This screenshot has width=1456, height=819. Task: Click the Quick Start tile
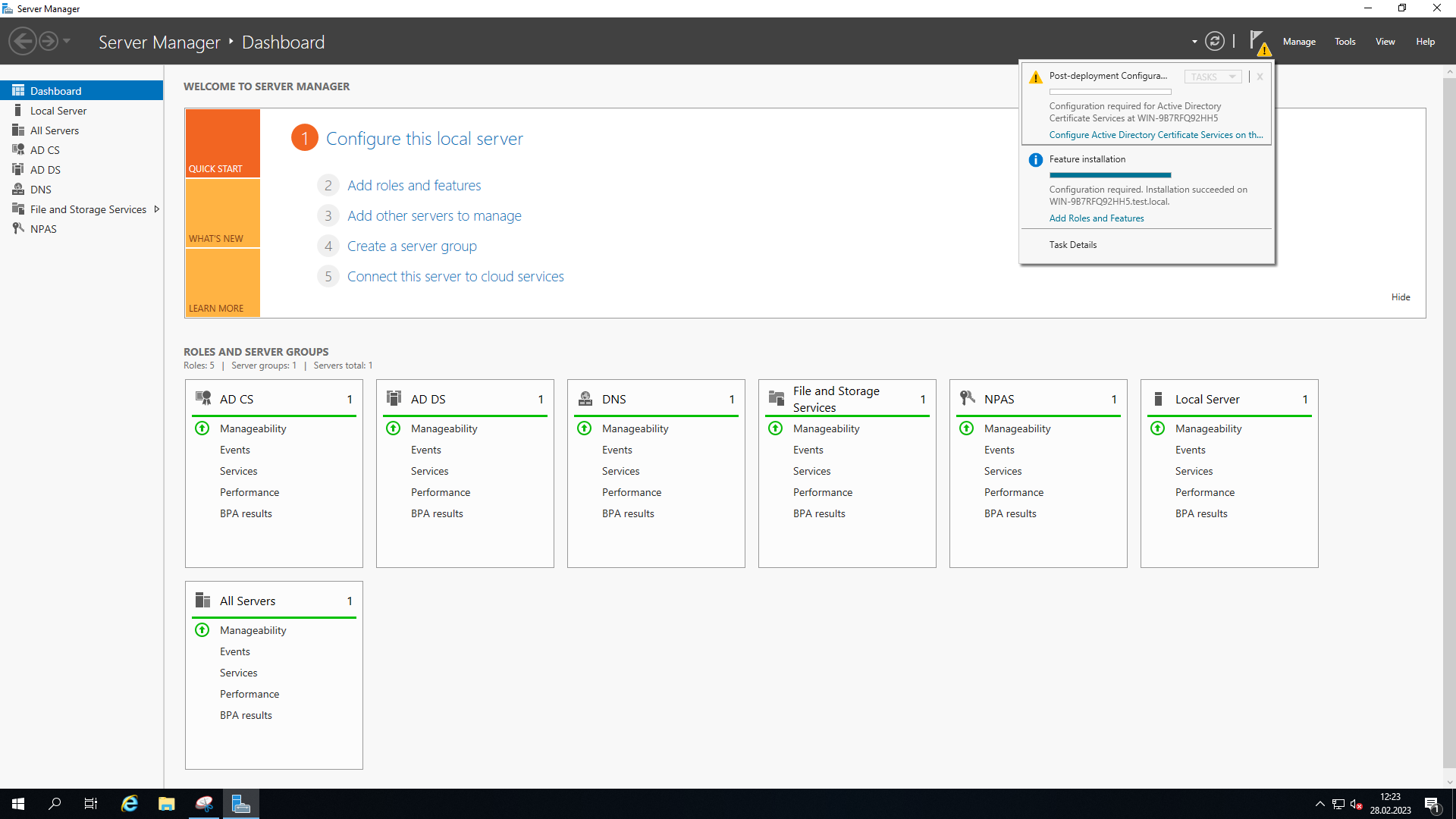tap(223, 143)
